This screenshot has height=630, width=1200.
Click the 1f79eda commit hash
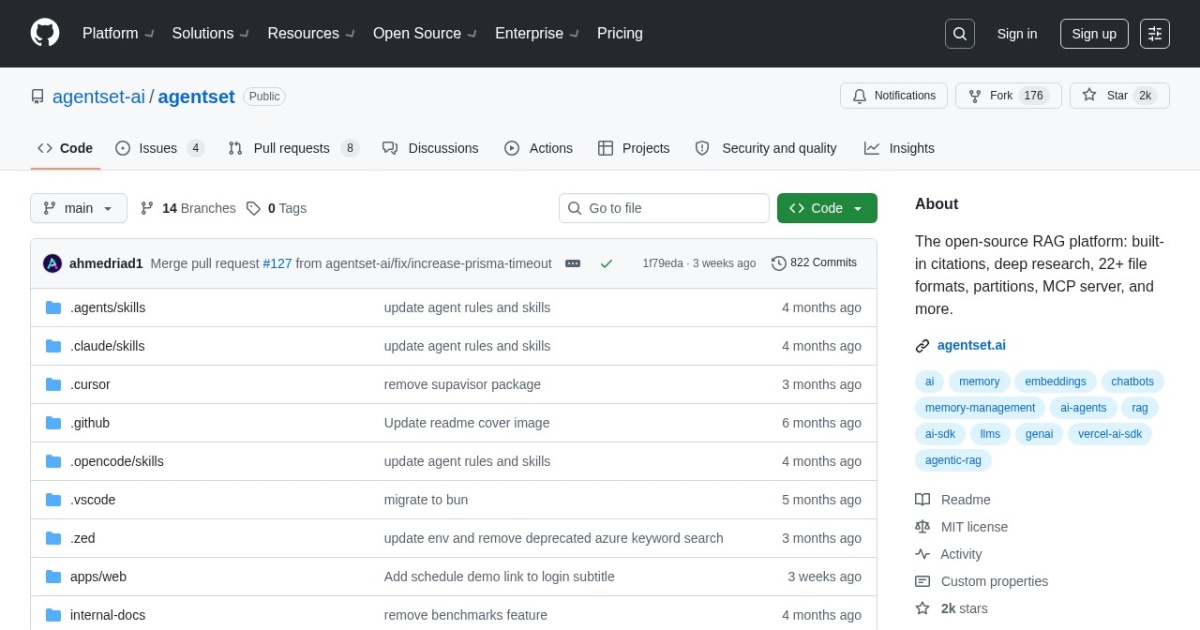(x=663, y=264)
